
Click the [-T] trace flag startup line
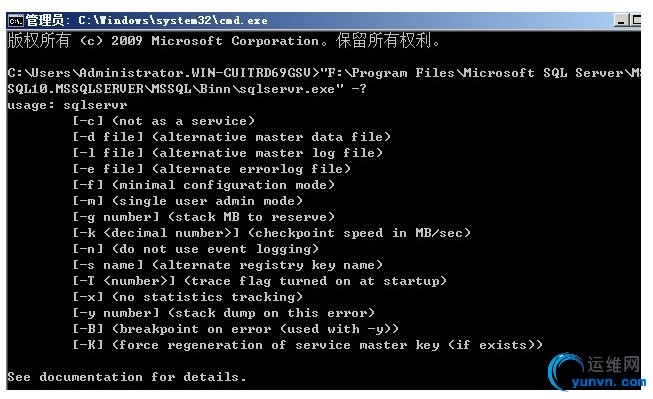260,281
